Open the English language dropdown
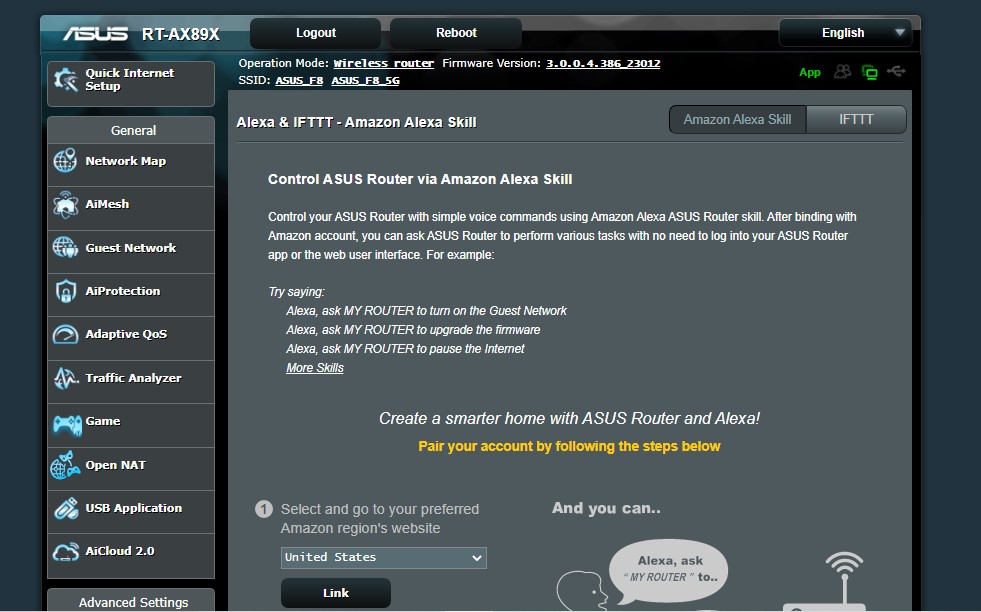Viewport: 981px width, 612px height. pyautogui.click(x=845, y=33)
